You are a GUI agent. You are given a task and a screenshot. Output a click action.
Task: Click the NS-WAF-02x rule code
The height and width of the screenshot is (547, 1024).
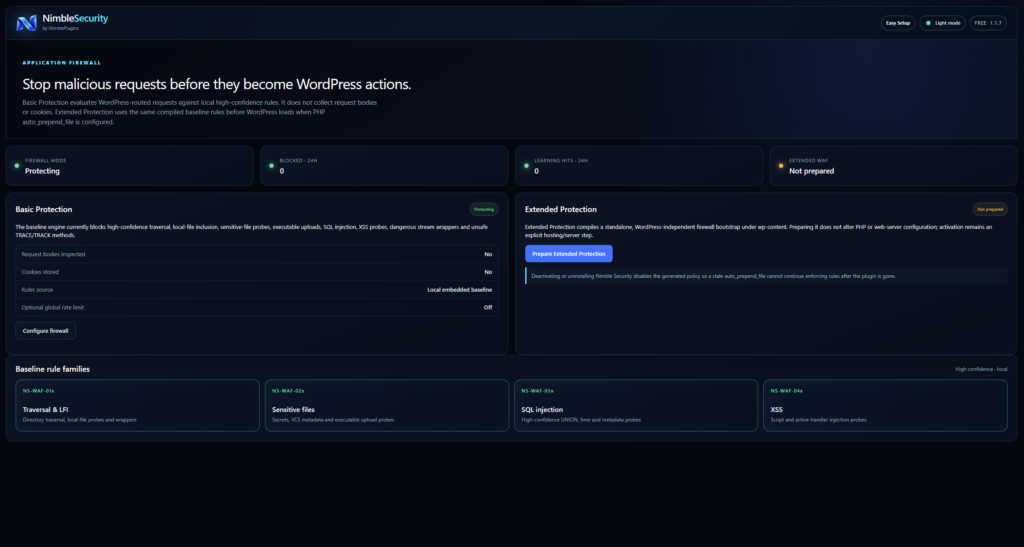click(x=288, y=391)
